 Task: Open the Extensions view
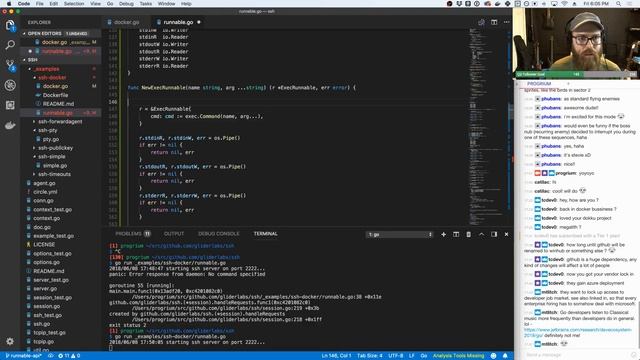(x=10, y=105)
